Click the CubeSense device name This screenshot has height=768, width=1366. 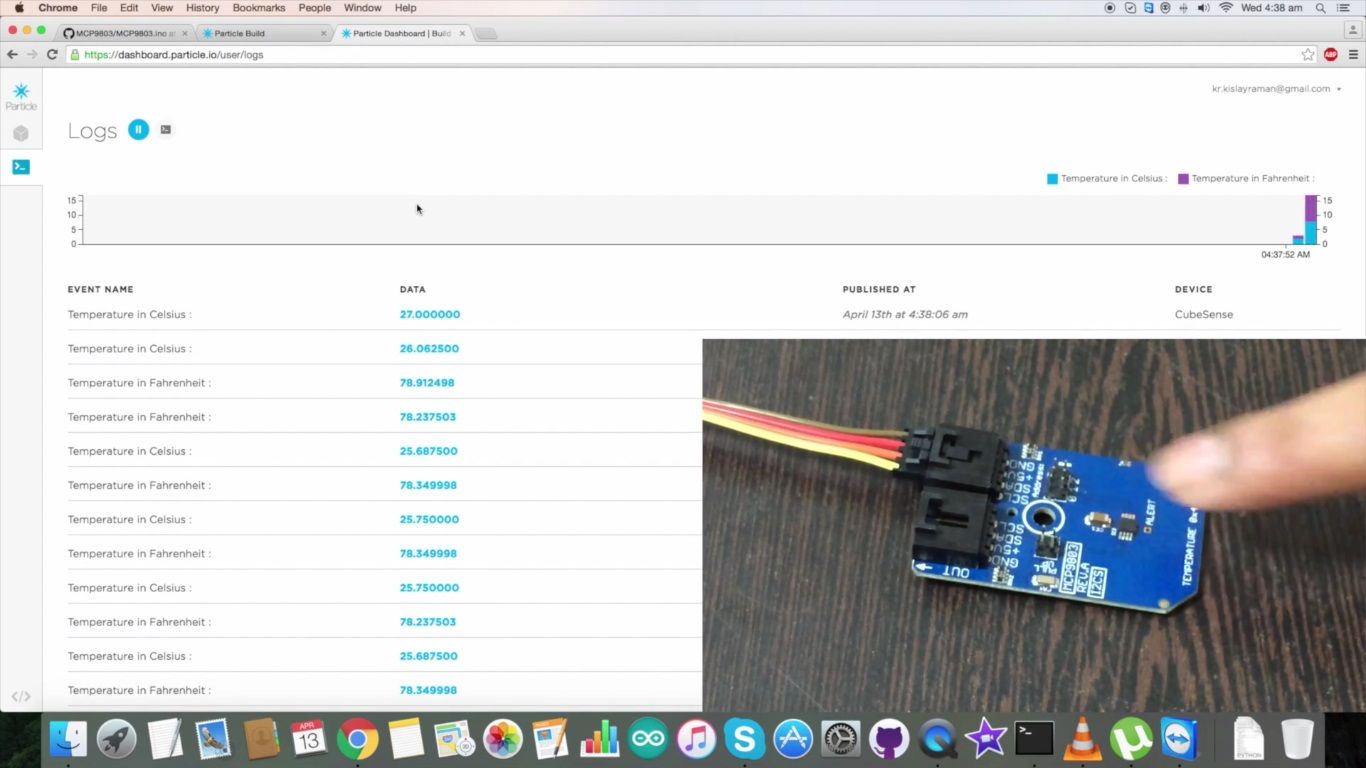click(1203, 314)
